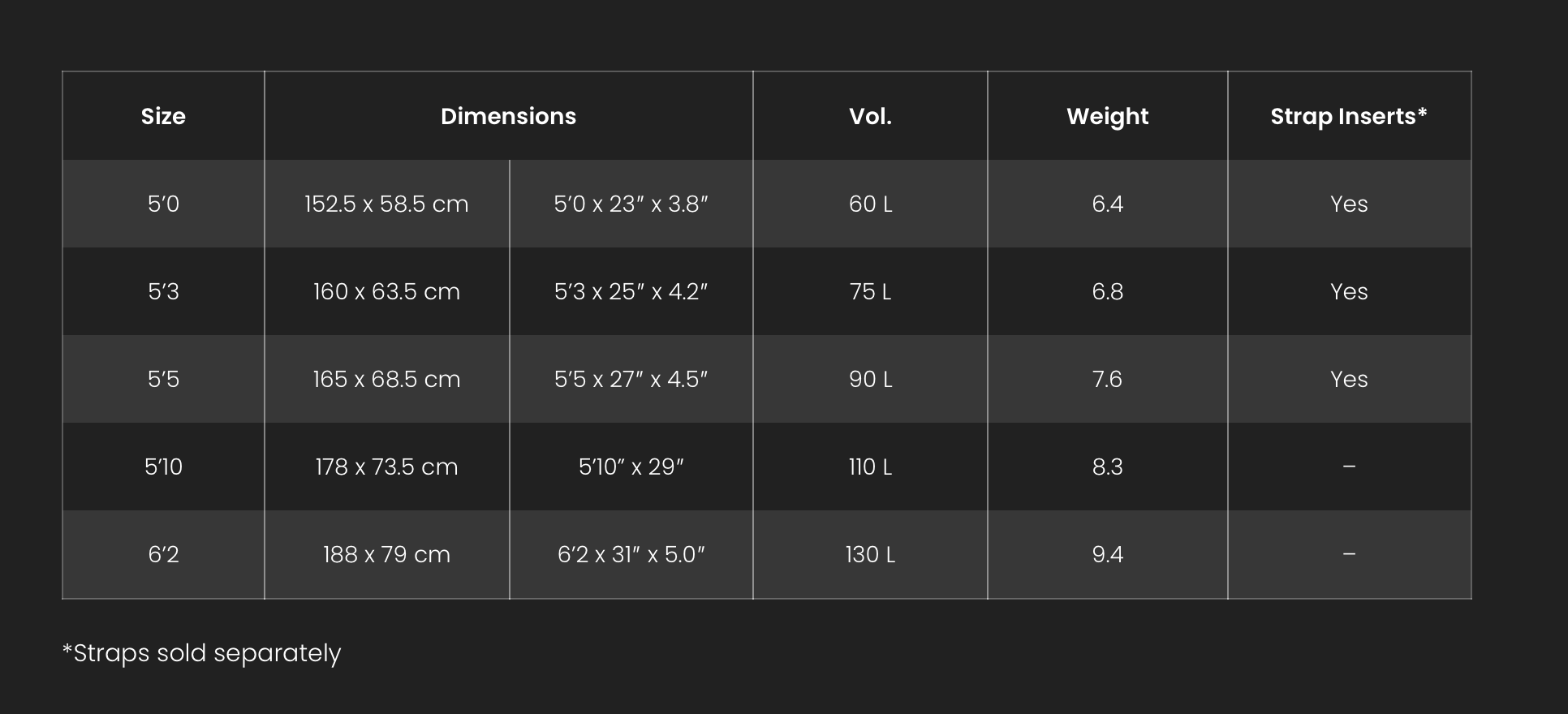Select the Strap Inserts* header

(x=1348, y=116)
